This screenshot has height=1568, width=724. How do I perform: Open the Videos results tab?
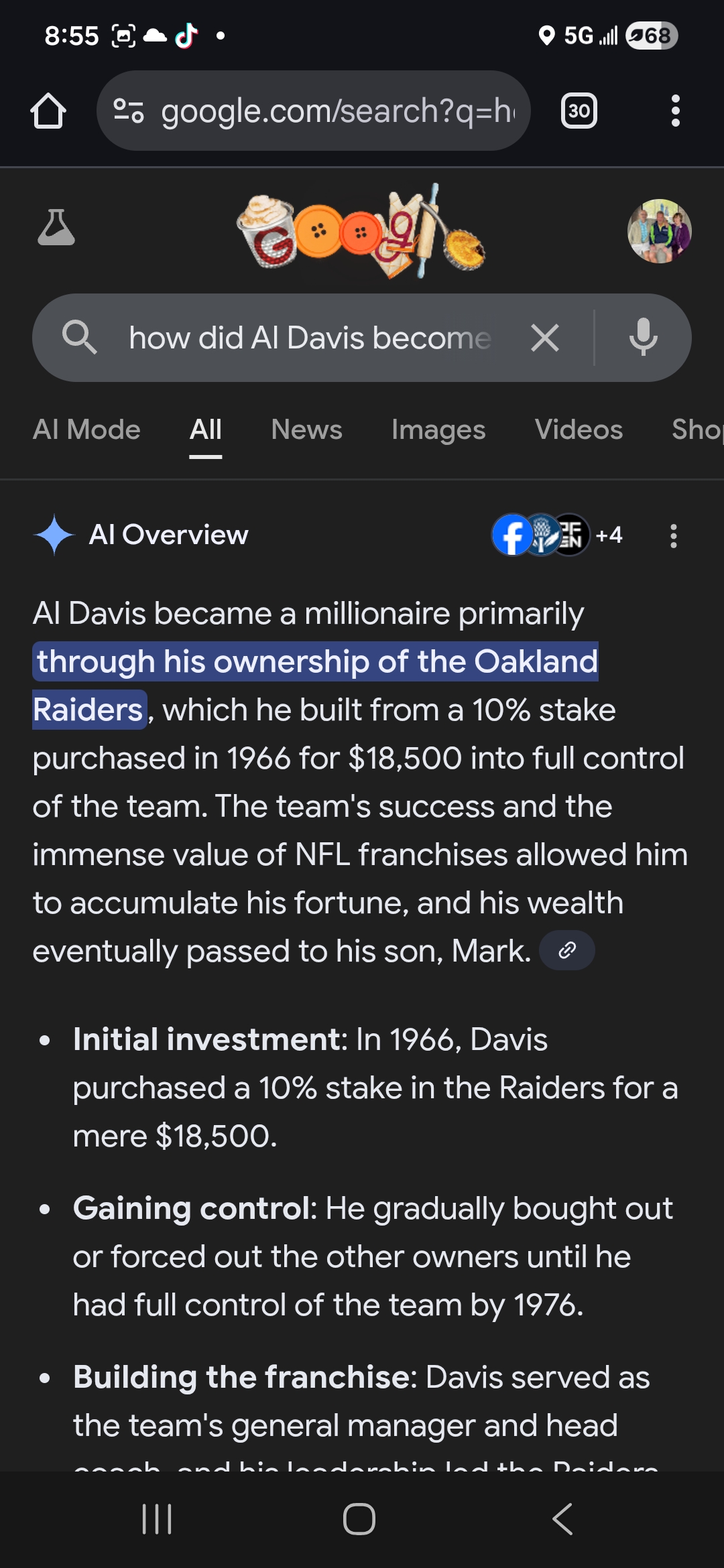point(579,430)
